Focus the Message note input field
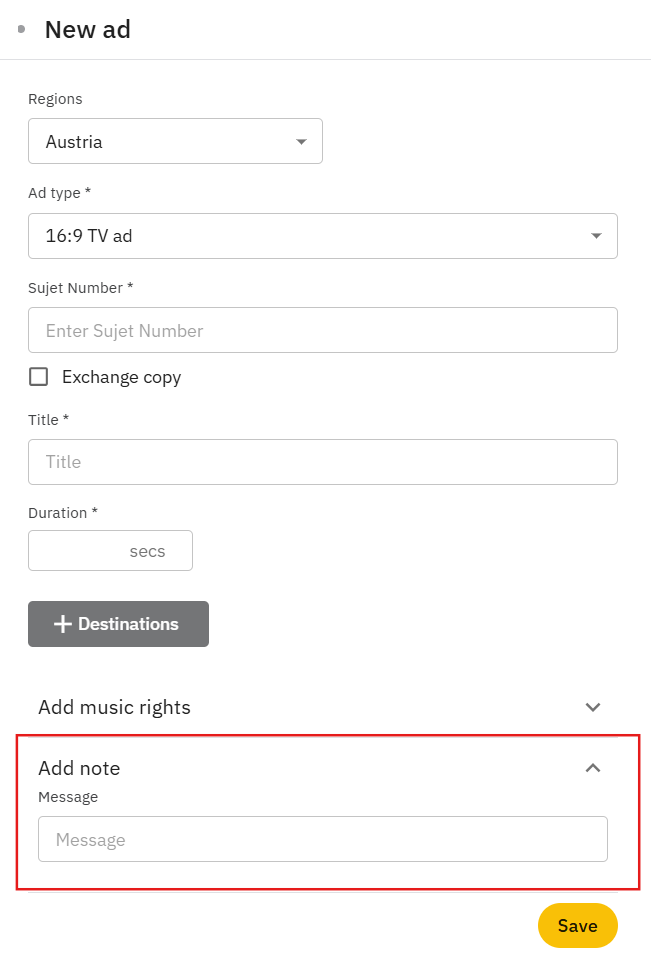The width and height of the screenshot is (651, 963). coord(322,839)
